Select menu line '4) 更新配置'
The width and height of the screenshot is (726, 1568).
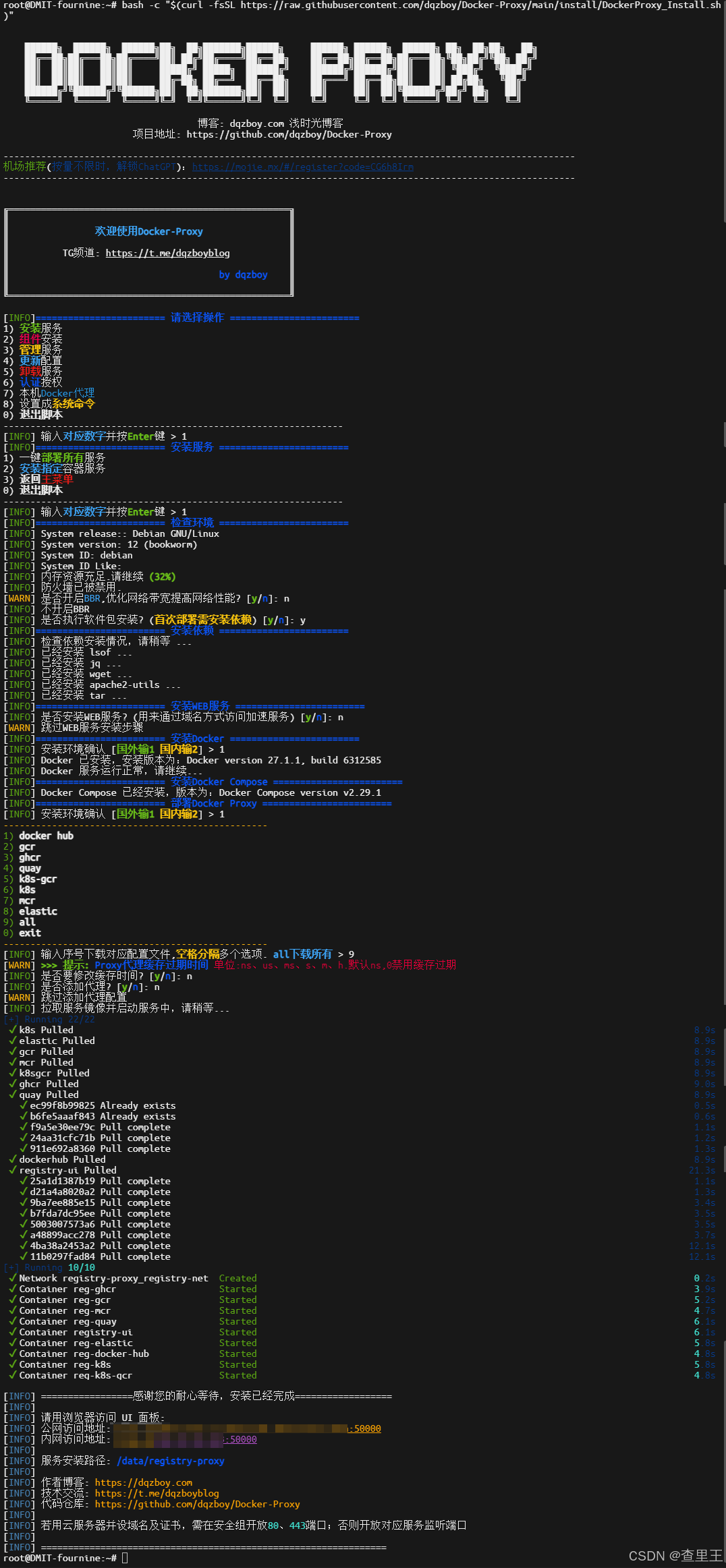[x=32, y=361]
